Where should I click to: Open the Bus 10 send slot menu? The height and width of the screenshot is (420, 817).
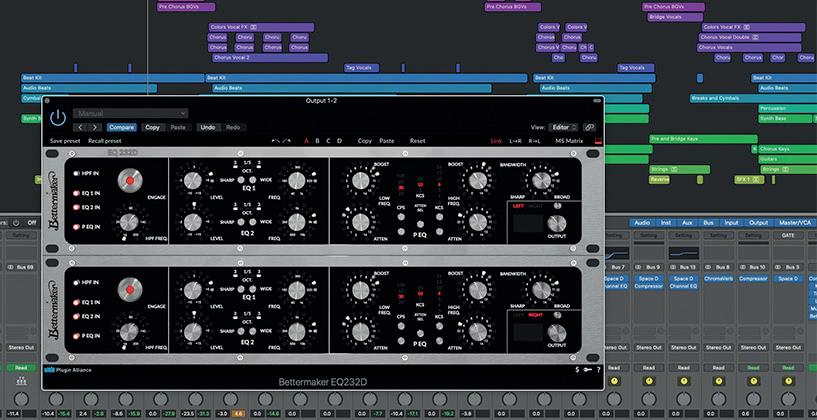(x=753, y=267)
